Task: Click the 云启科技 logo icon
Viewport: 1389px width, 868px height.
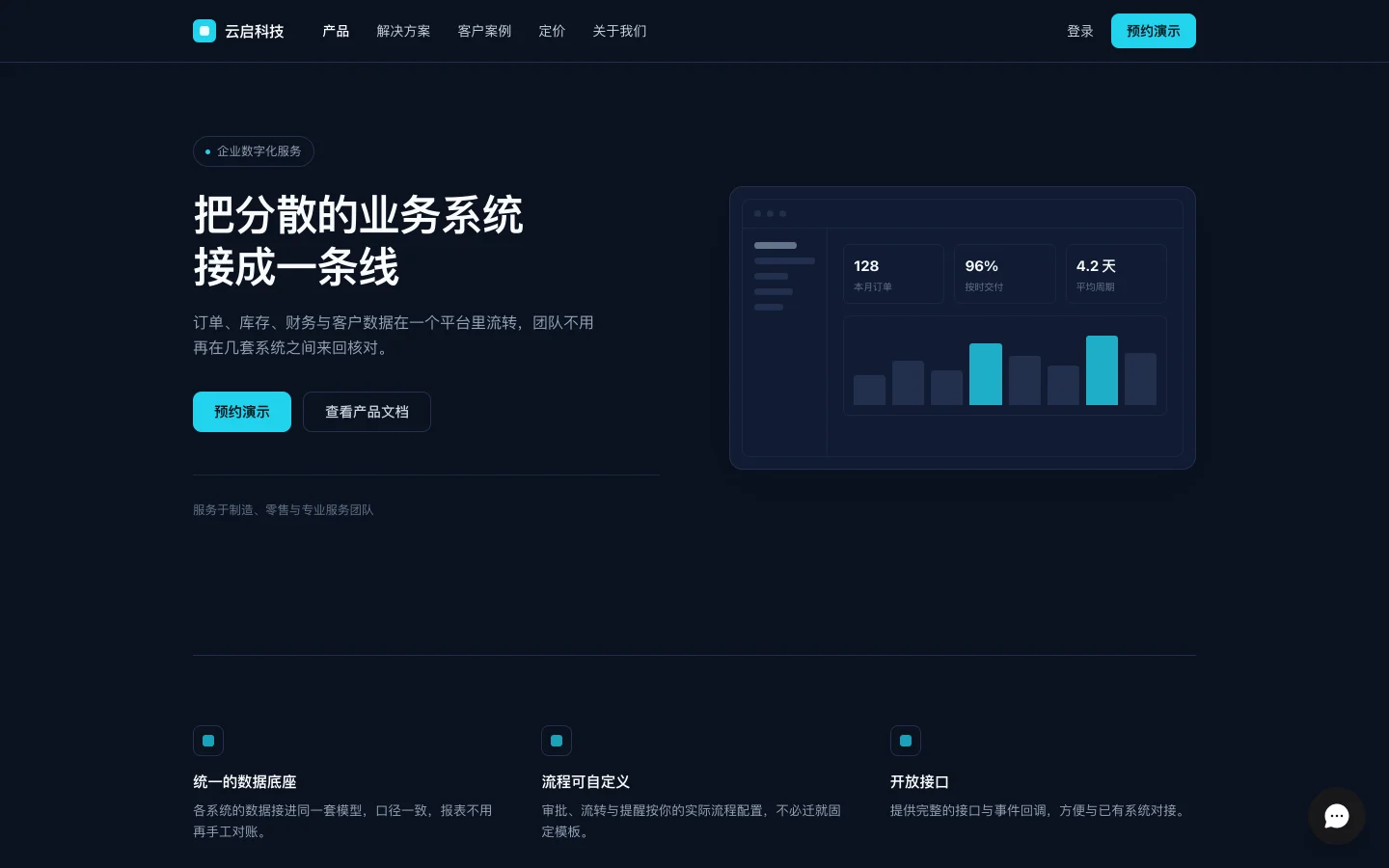Action: [x=204, y=31]
